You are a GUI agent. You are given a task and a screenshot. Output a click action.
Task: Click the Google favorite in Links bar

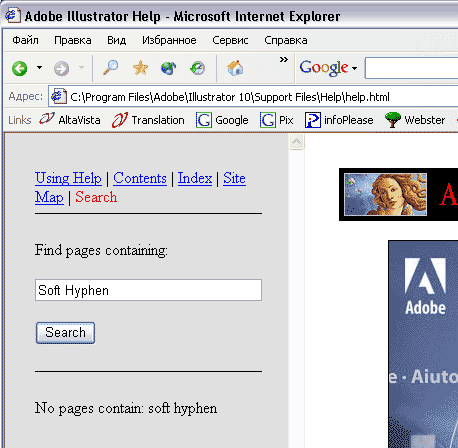222,120
